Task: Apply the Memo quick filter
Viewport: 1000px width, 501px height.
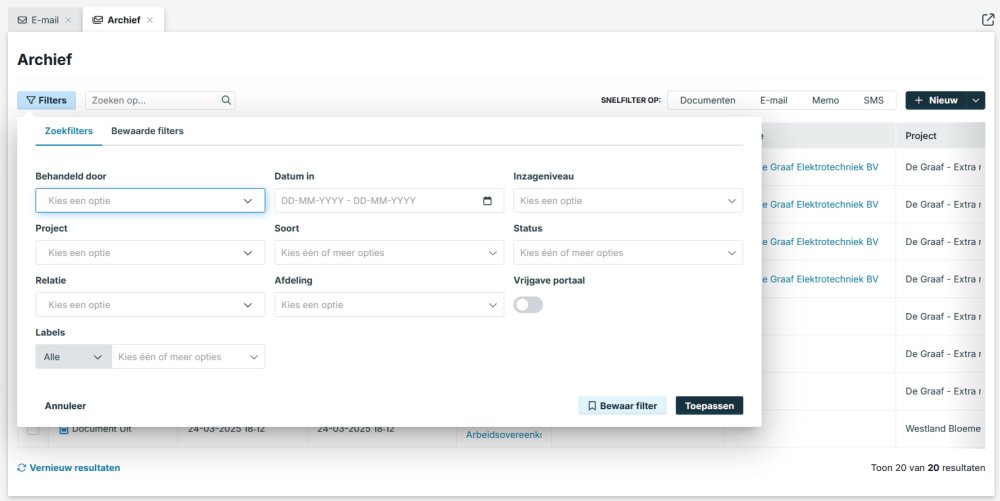Action: click(x=825, y=100)
